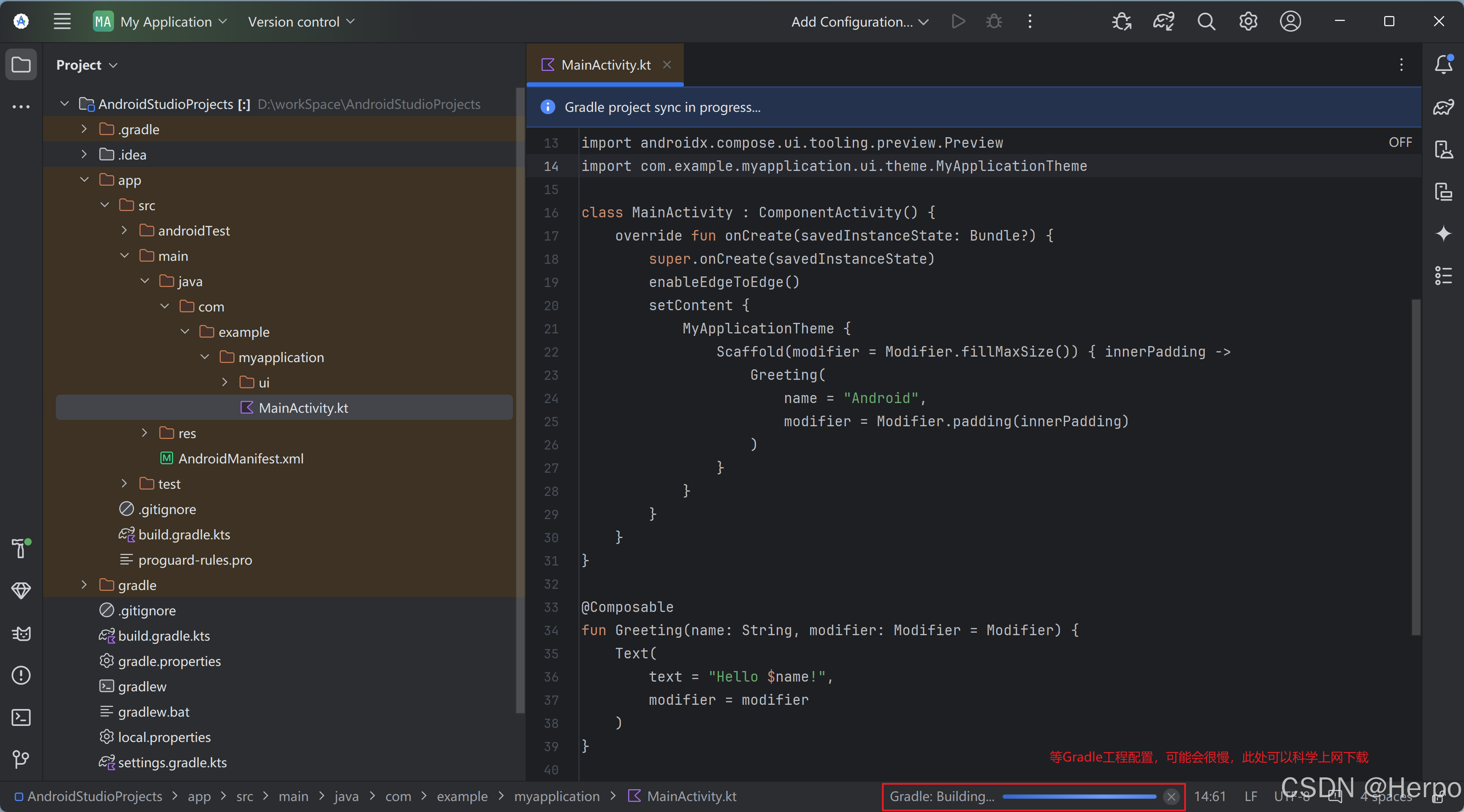
Task: Open the Add Configuration dropdown
Action: [x=859, y=22]
